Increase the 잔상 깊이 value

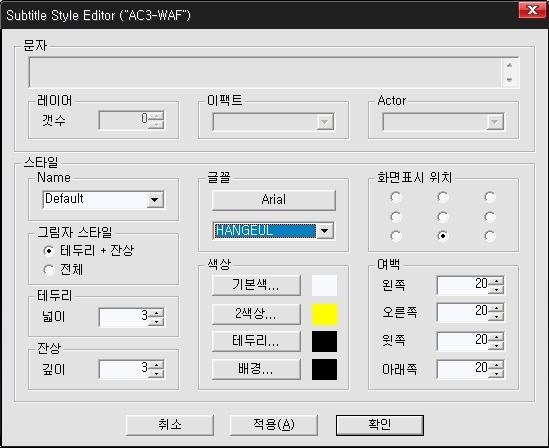pyautogui.click(x=156, y=365)
